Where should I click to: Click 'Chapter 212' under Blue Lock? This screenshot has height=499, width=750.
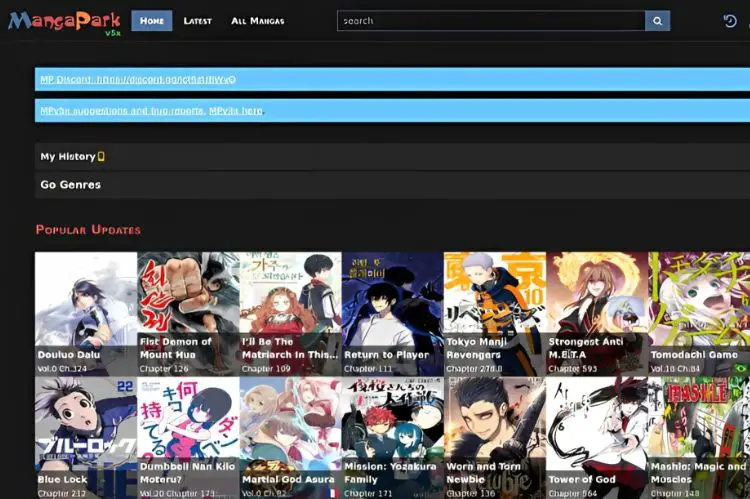[x=62, y=493]
